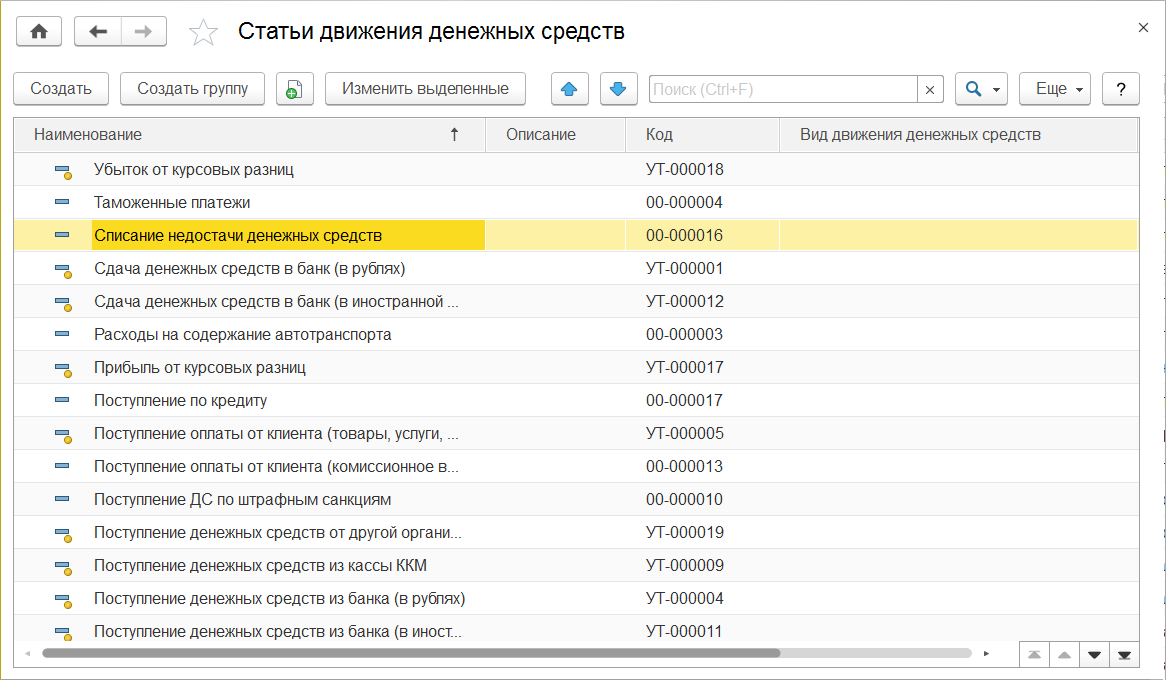
Task: Click the Home page icon
Action: [x=39, y=31]
